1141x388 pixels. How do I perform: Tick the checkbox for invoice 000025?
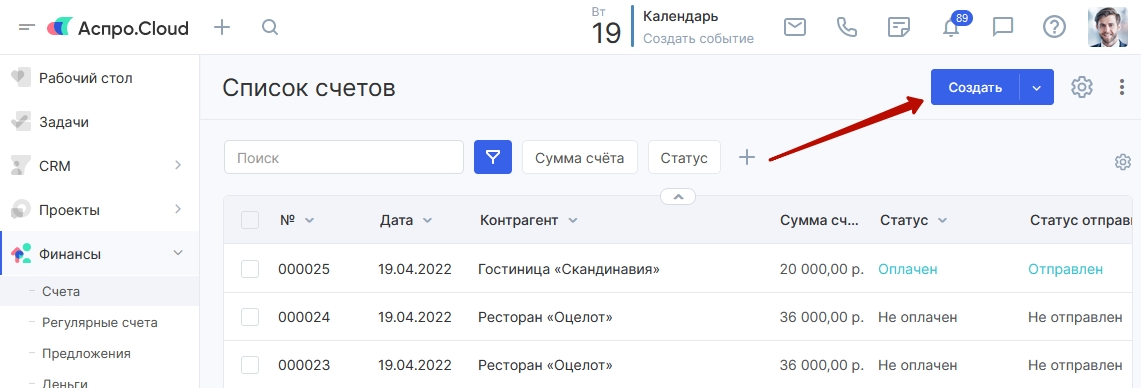(x=250, y=269)
